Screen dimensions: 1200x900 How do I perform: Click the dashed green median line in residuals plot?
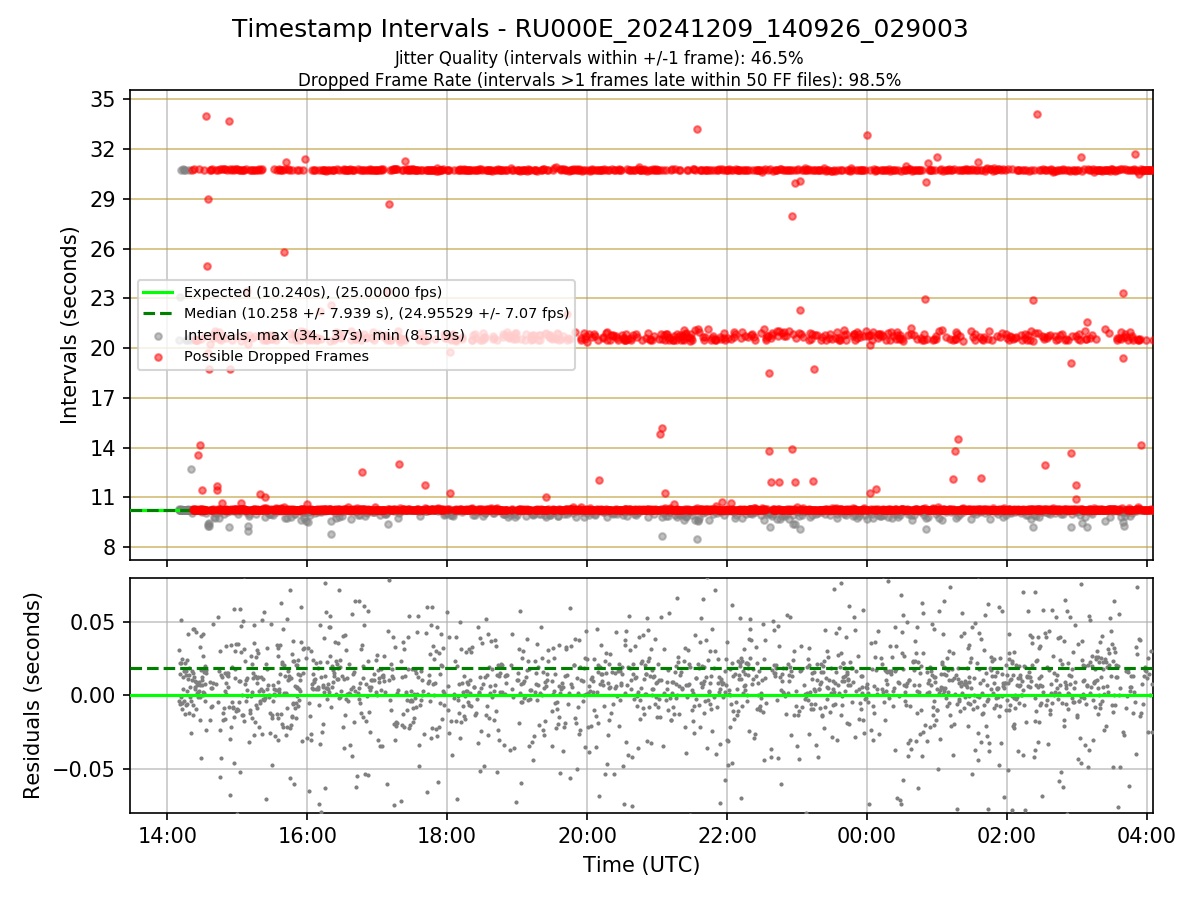(641, 668)
